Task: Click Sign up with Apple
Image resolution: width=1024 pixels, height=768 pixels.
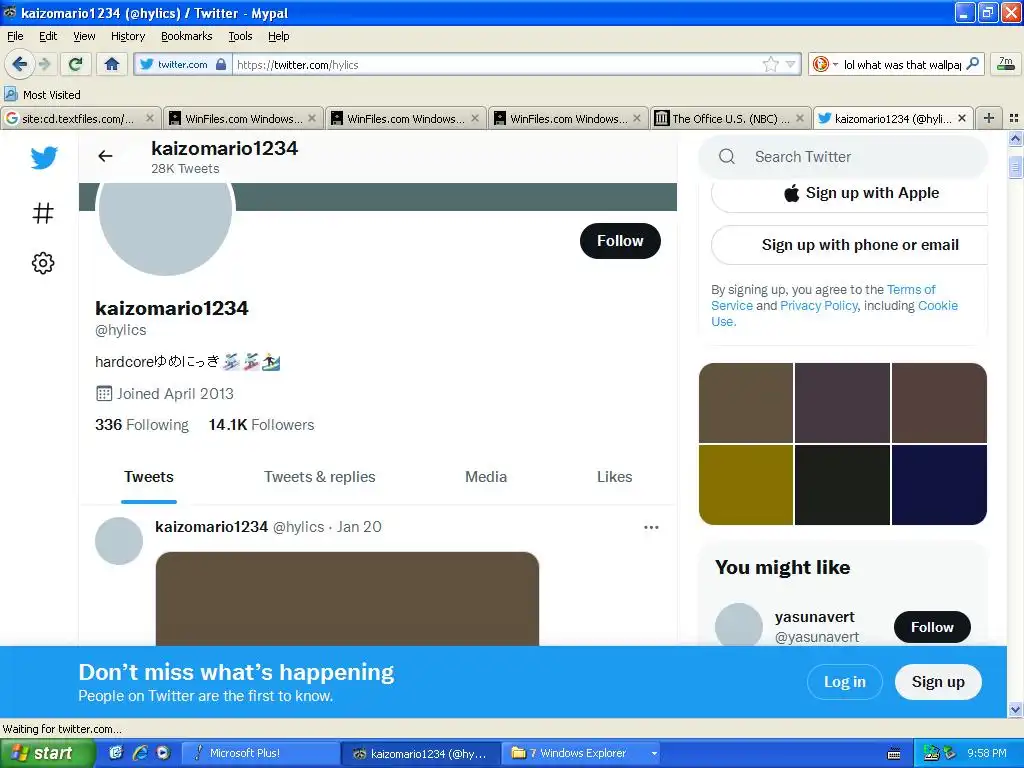Action: click(x=849, y=193)
